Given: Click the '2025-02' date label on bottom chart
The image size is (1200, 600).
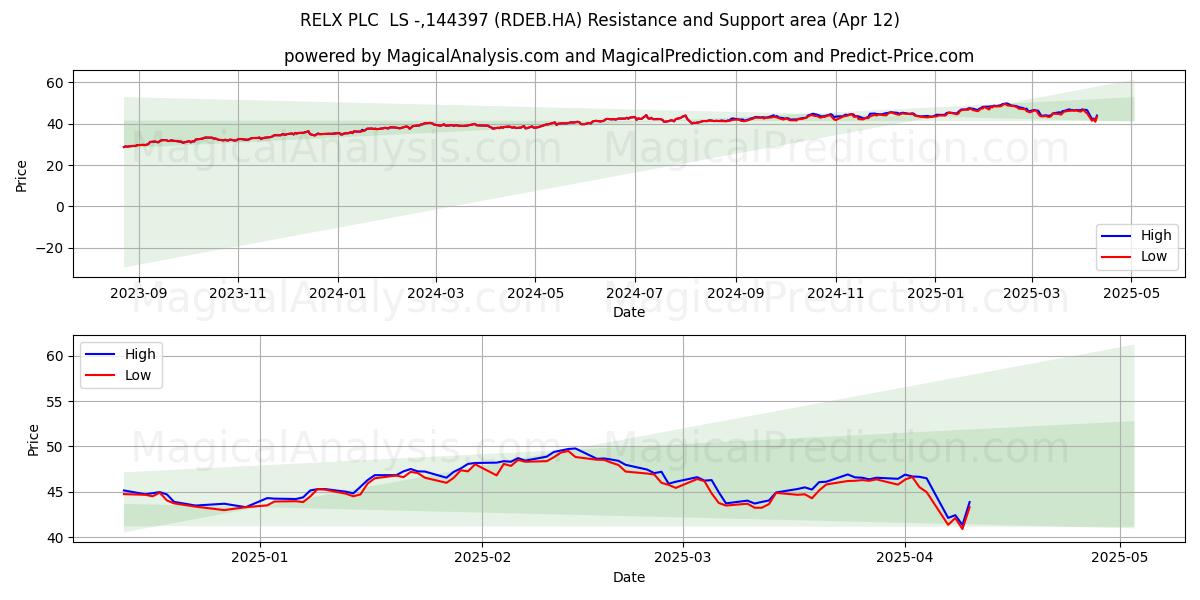Looking at the screenshot, I should click(x=482, y=559).
